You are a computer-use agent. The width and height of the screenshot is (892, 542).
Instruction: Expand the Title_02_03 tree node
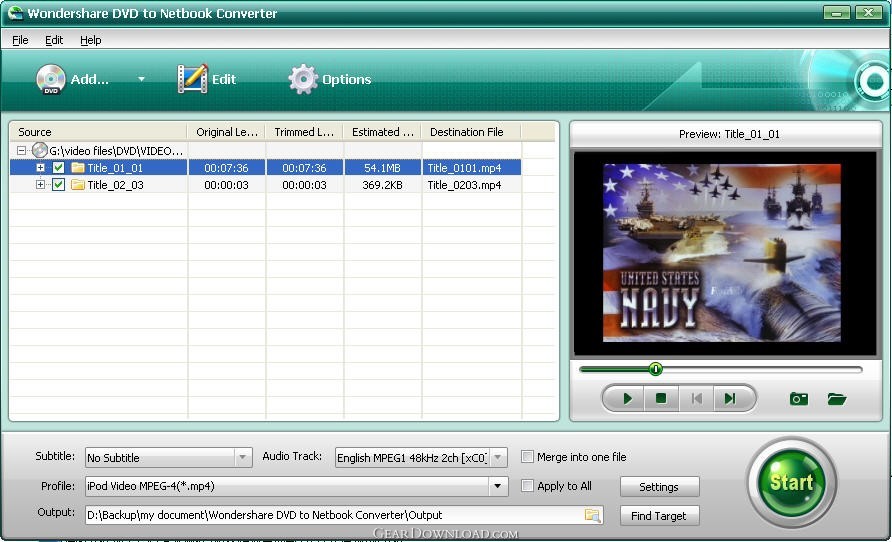(40, 184)
